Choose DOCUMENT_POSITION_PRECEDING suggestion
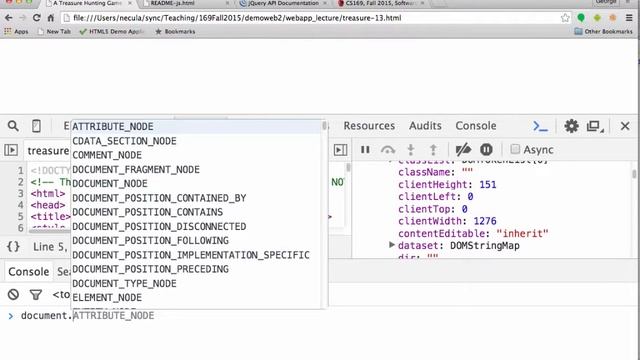This screenshot has height=360, width=640. pos(196,269)
